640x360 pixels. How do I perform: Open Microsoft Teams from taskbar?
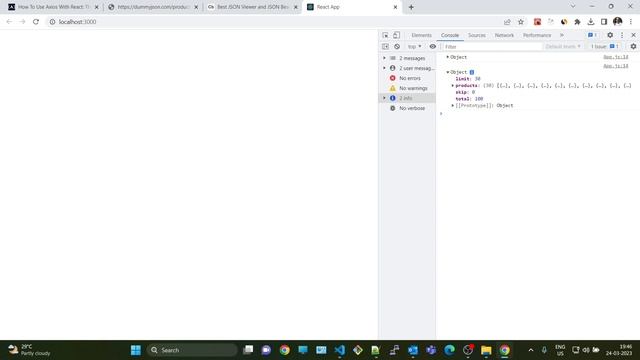431,350
